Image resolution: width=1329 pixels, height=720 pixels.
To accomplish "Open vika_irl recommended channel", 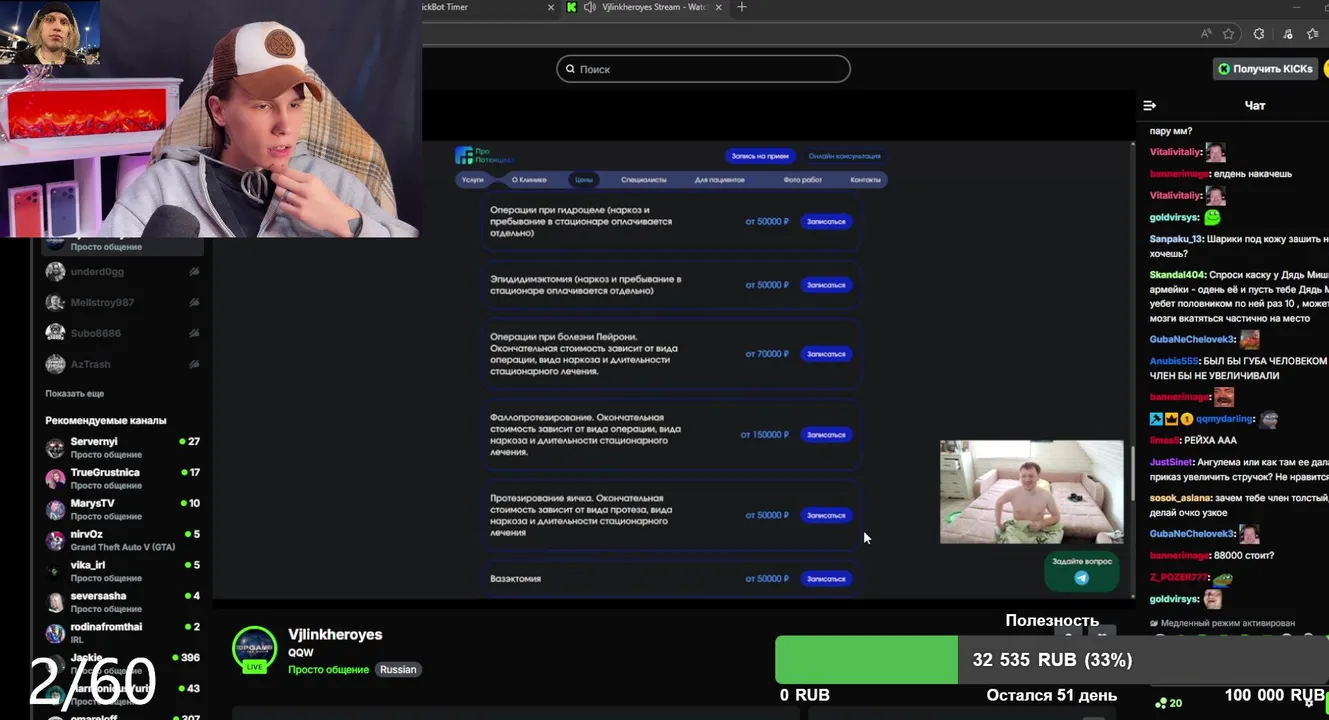I will (x=120, y=571).
